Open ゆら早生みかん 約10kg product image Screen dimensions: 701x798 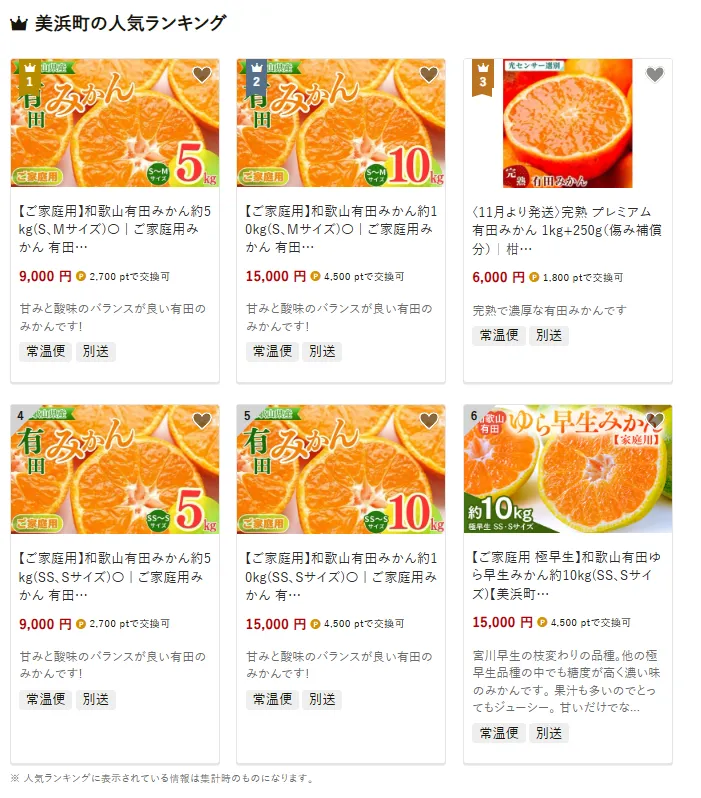coord(568,469)
